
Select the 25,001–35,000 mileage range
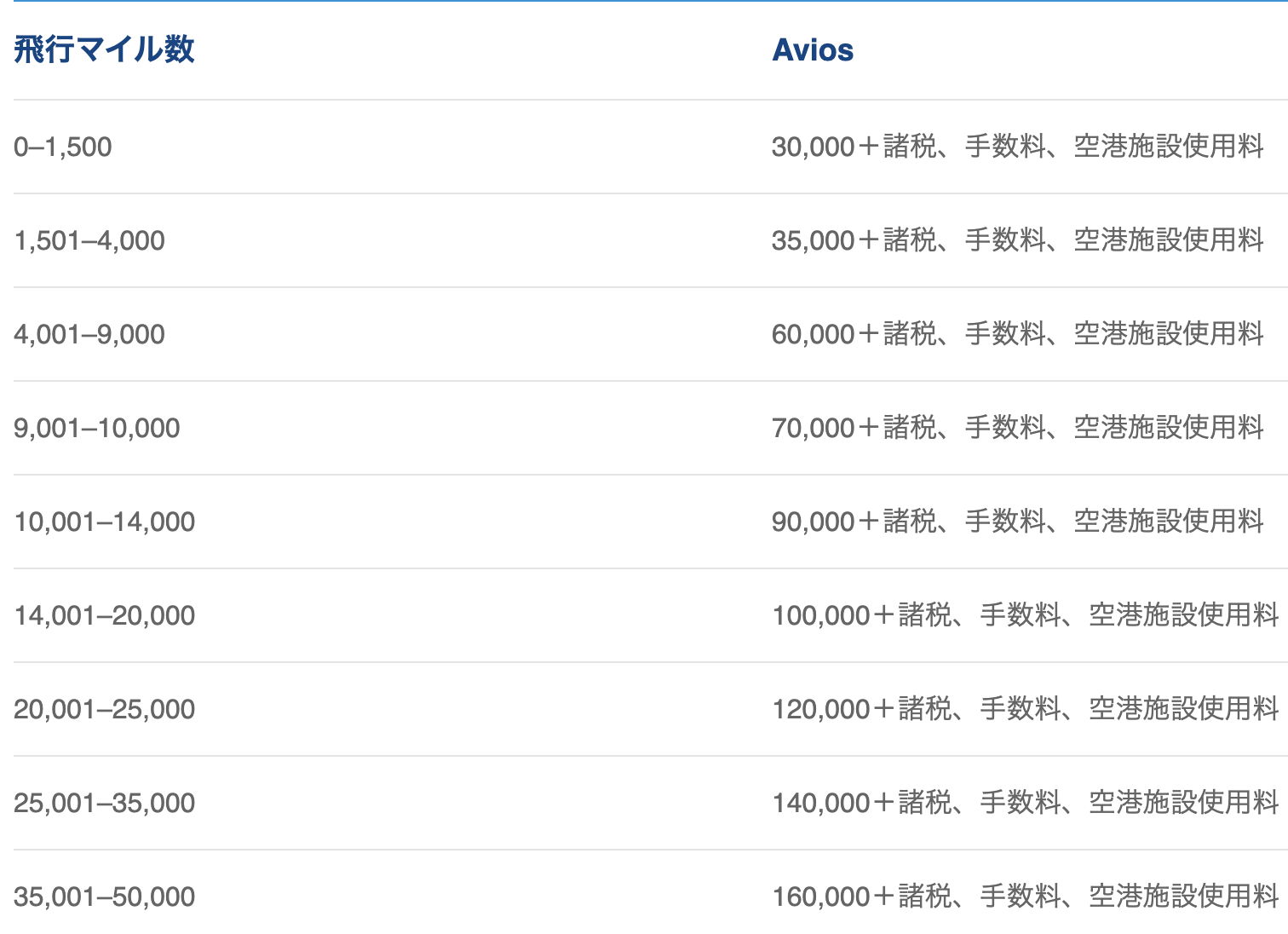tap(105, 803)
